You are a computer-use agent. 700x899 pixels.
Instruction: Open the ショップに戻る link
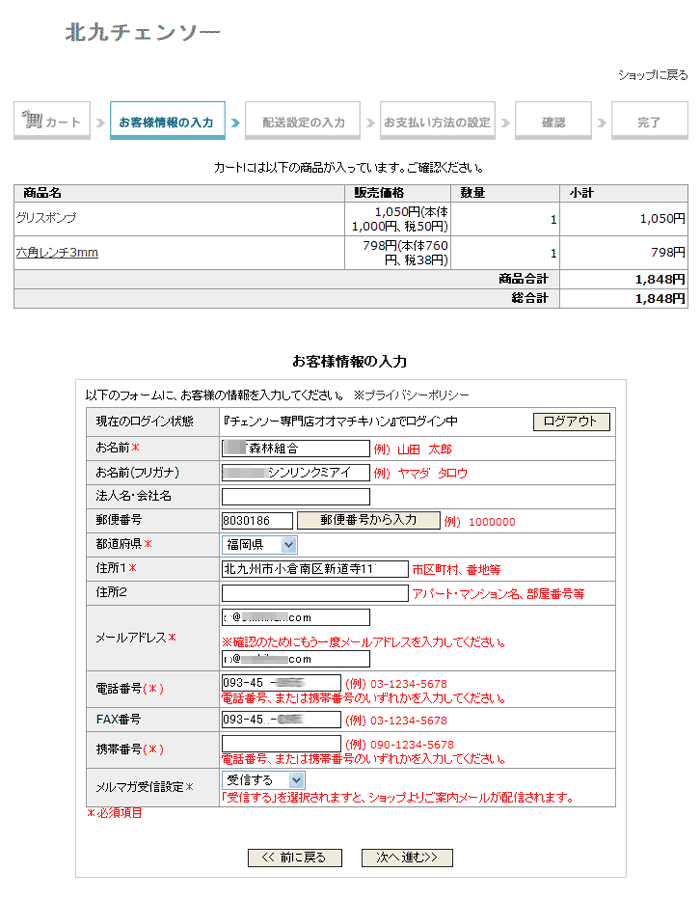point(652,75)
